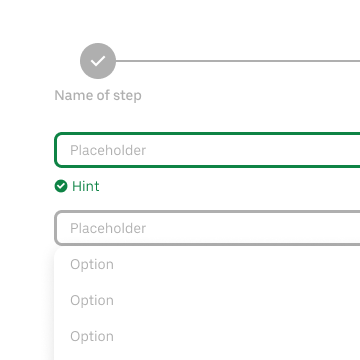Click Placeholder text inside the validated green field
Screen dimensions: 360x360
pyautogui.click(x=108, y=151)
